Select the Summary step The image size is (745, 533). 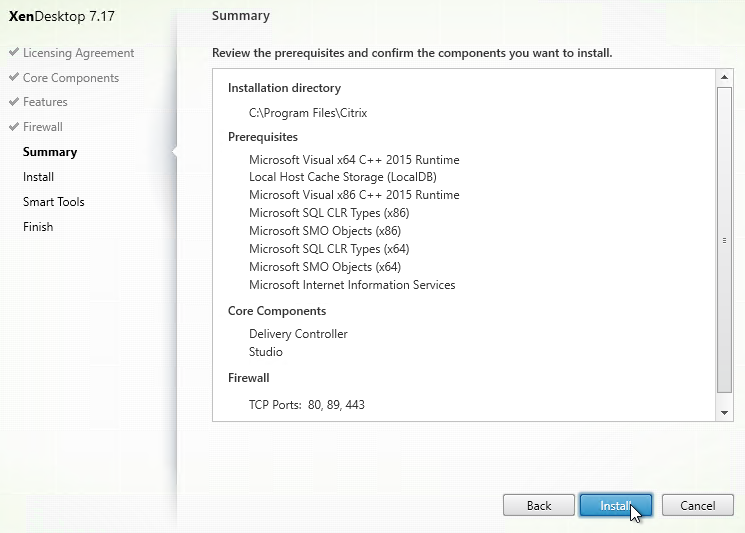tap(50, 152)
